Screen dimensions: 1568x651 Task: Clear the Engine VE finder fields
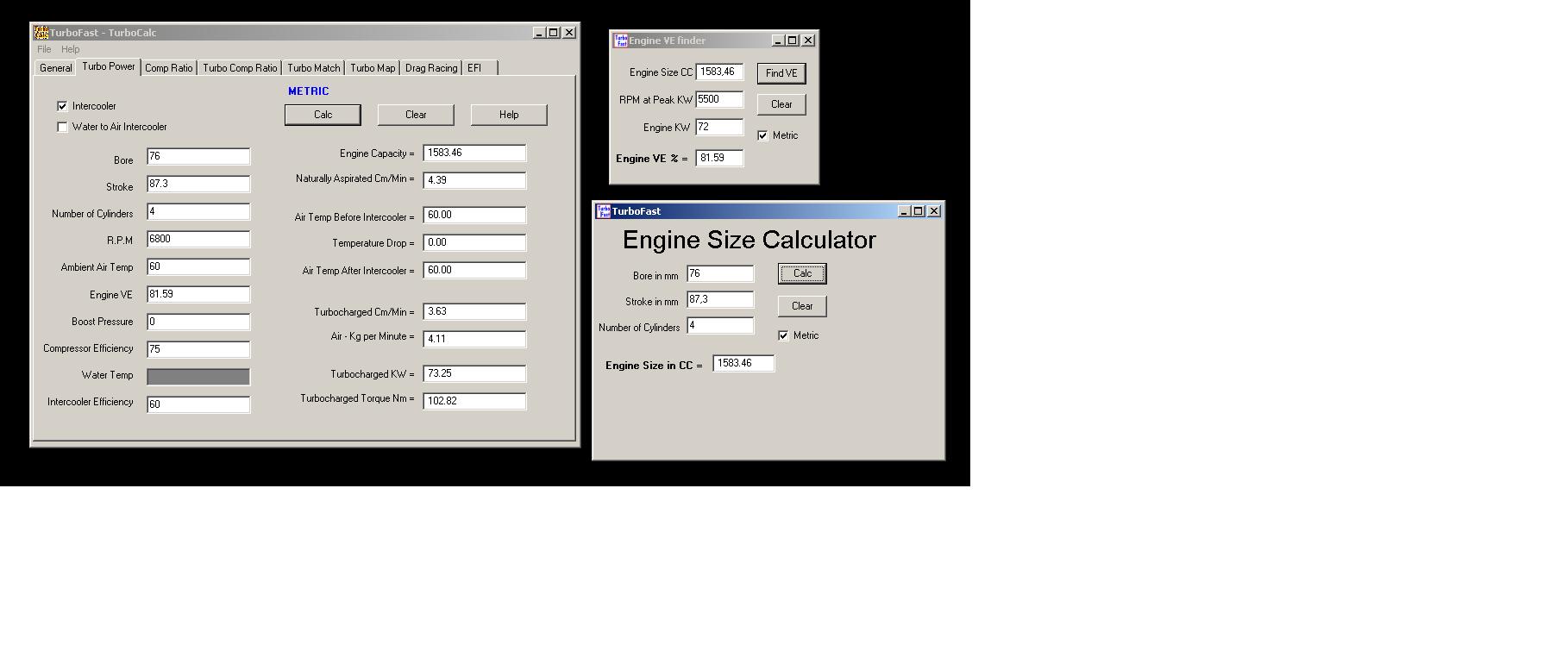(x=781, y=104)
